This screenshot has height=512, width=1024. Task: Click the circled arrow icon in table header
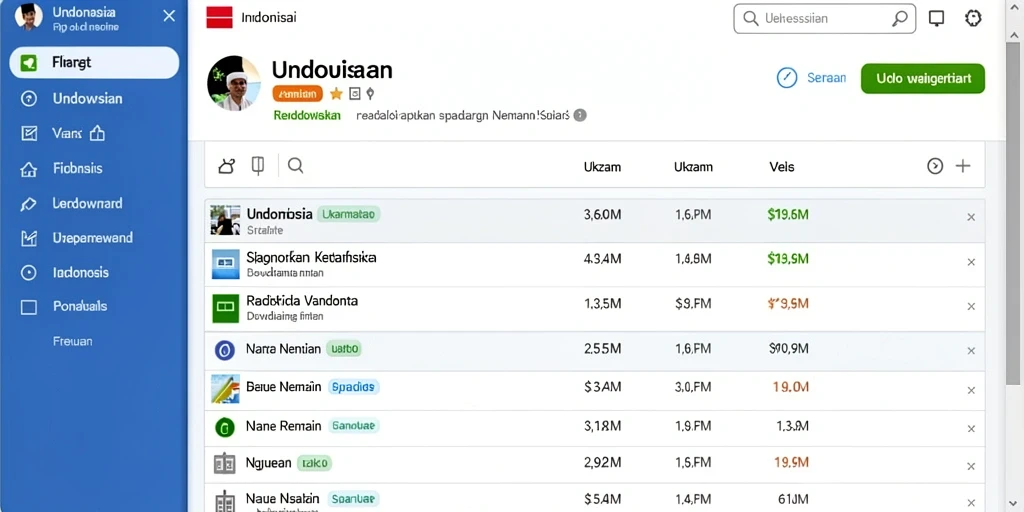coord(935,167)
